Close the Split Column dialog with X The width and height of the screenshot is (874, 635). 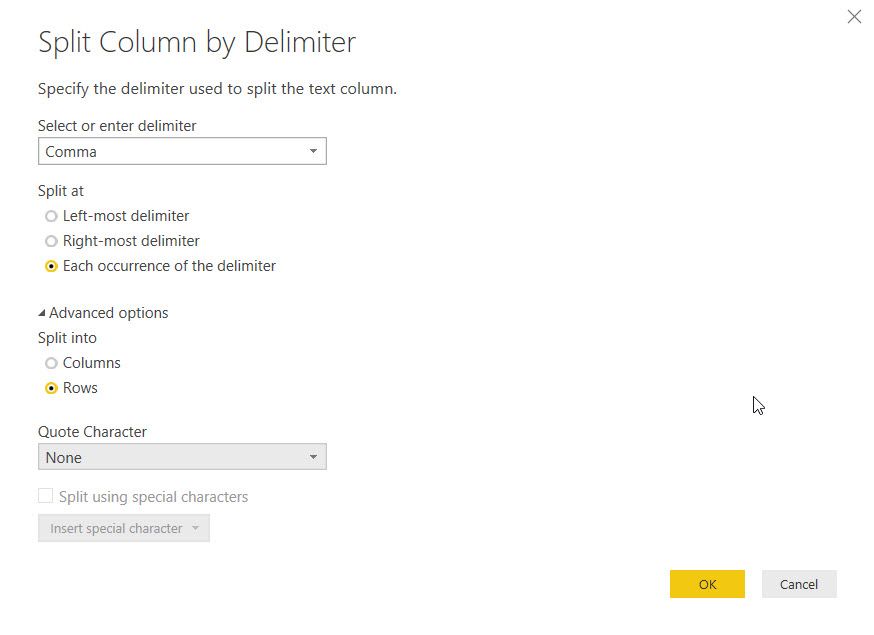point(854,17)
